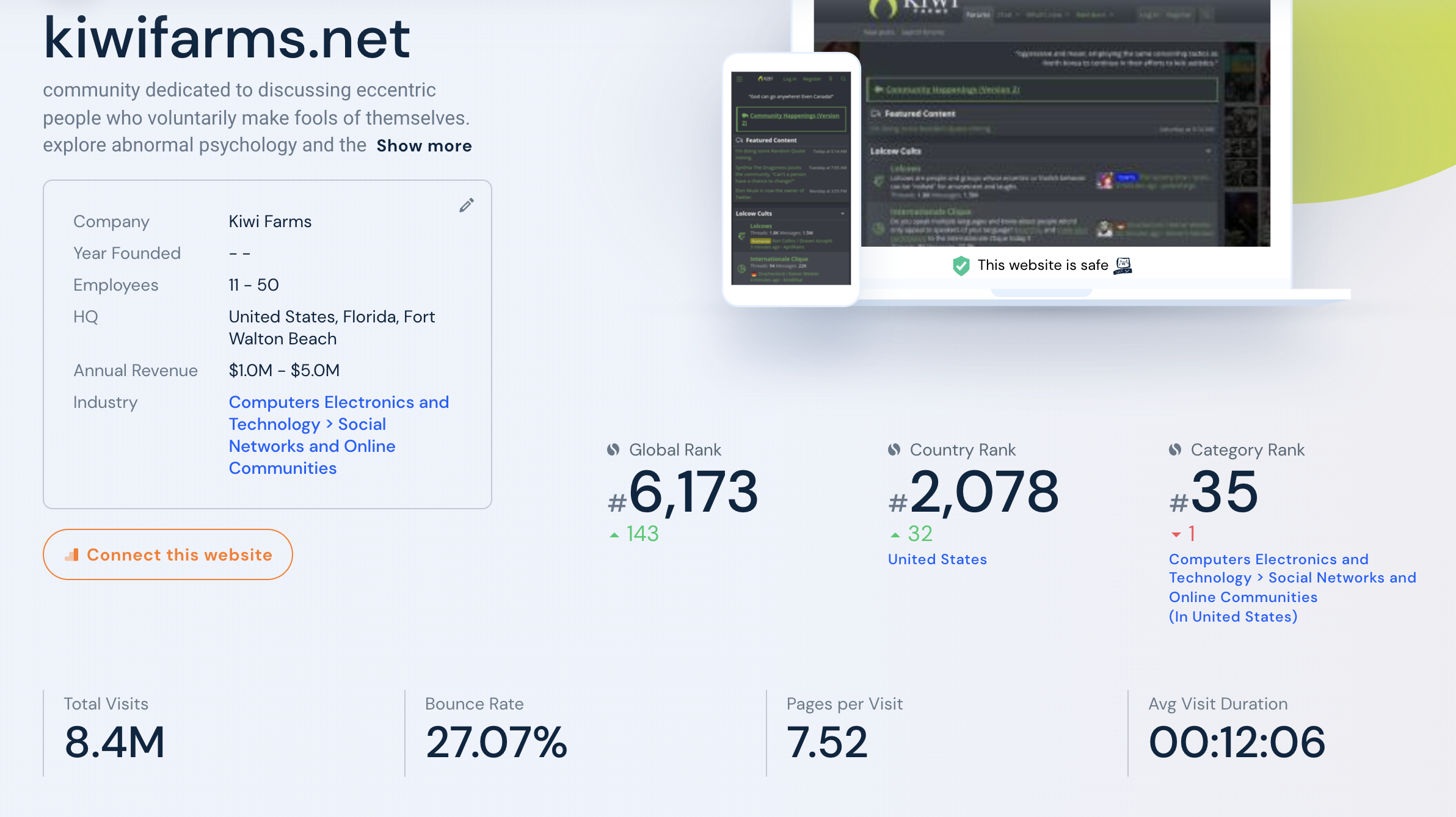Open the Category Rank industry link
Viewport: 1456px width, 817px height.
point(1292,588)
